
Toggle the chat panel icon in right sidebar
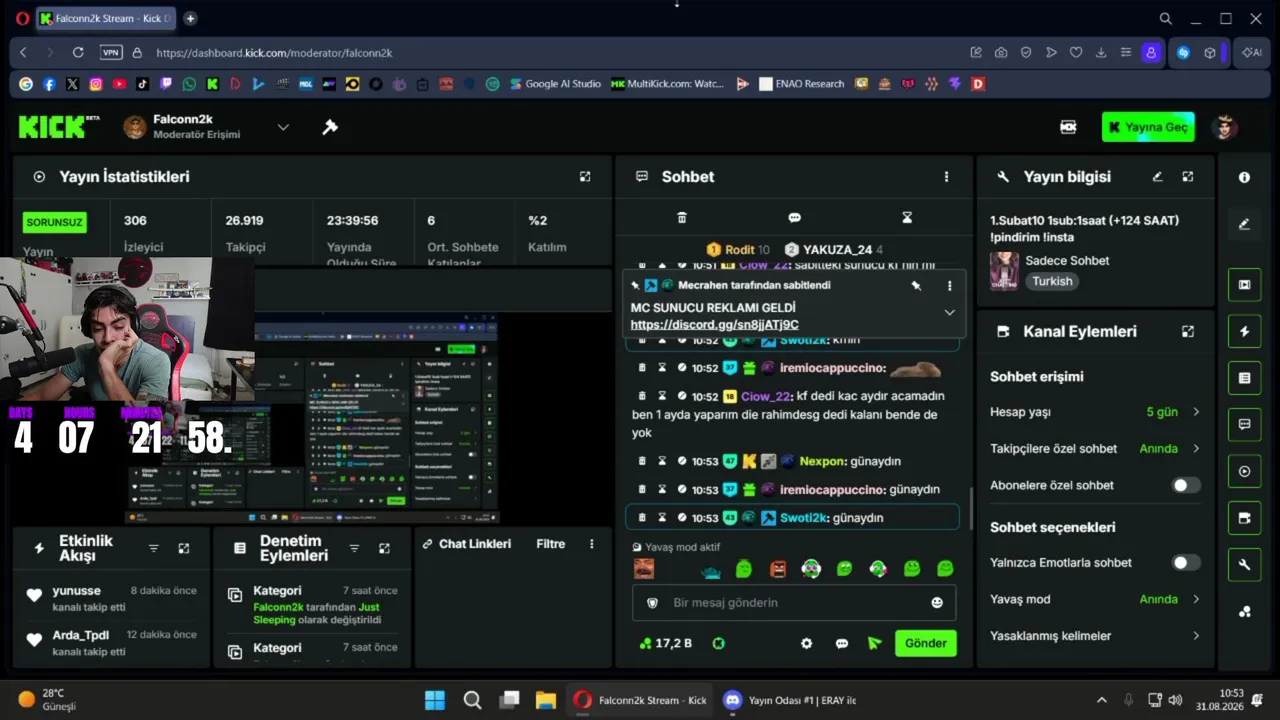(1244, 424)
